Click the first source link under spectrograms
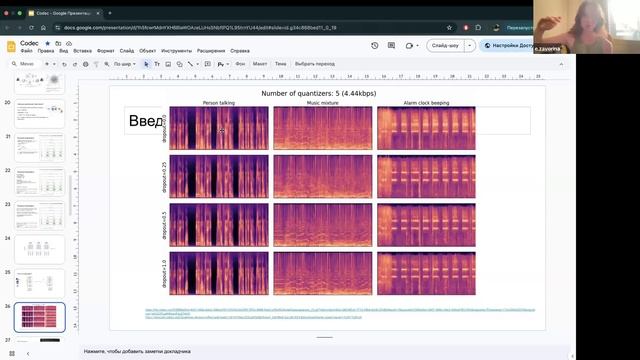 340,311
